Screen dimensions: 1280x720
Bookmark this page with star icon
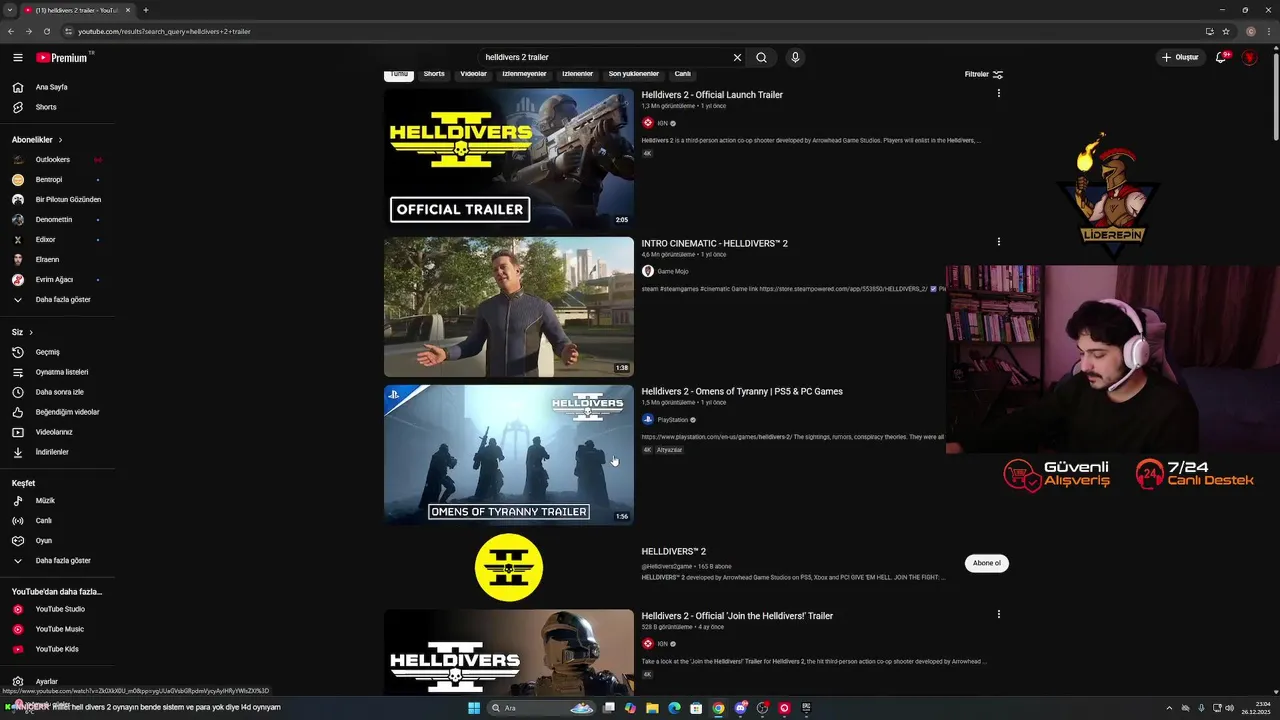1226,31
